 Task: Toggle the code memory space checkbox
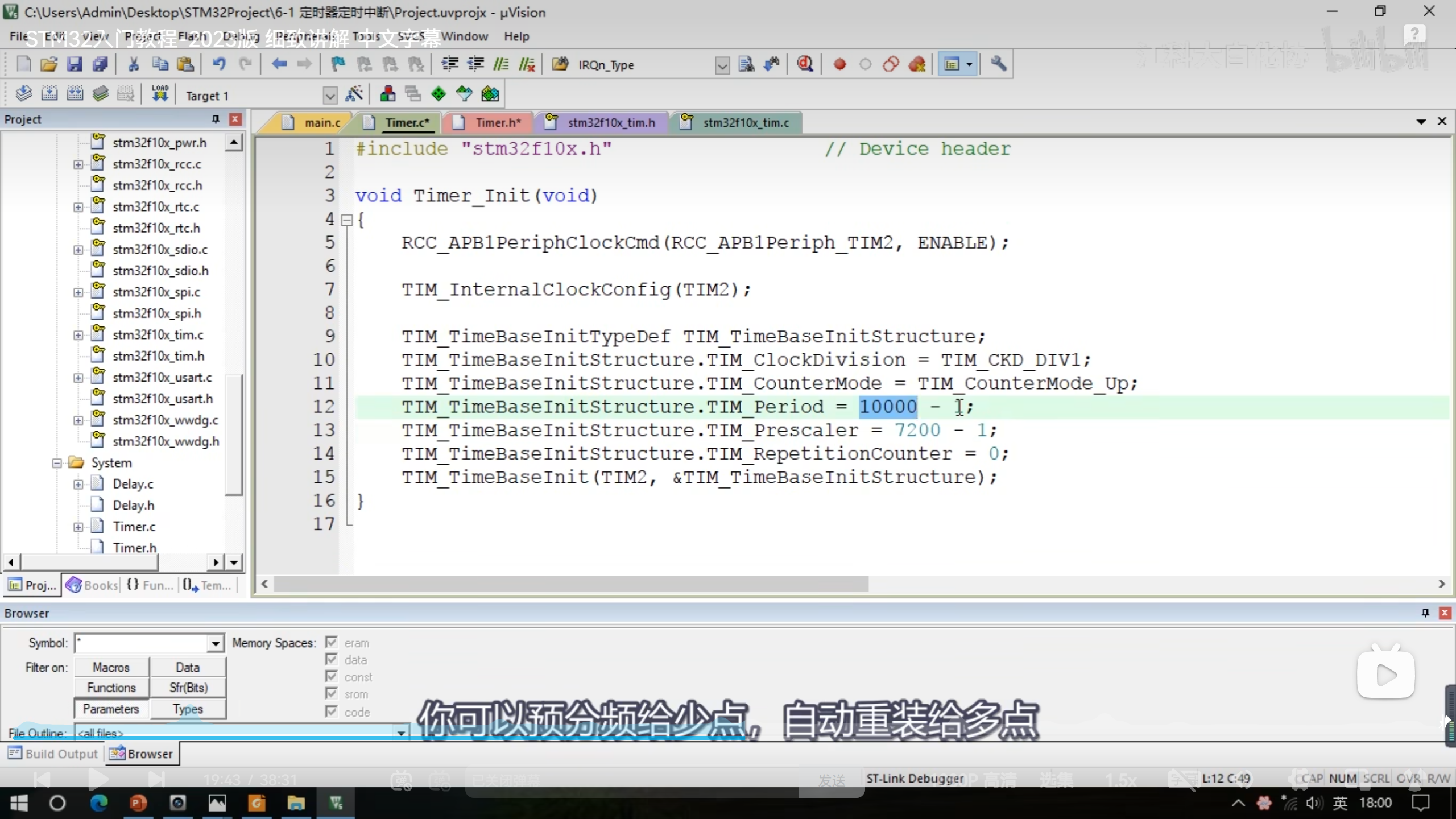pos(332,712)
